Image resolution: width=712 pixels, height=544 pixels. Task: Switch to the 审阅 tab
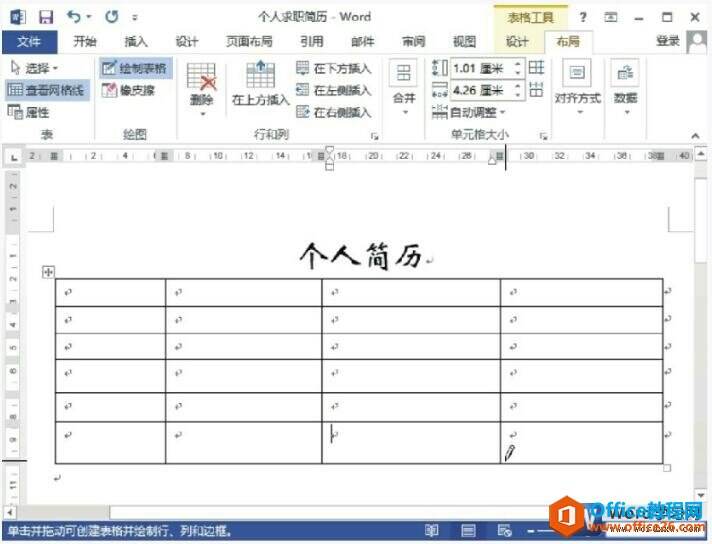click(x=413, y=42)
